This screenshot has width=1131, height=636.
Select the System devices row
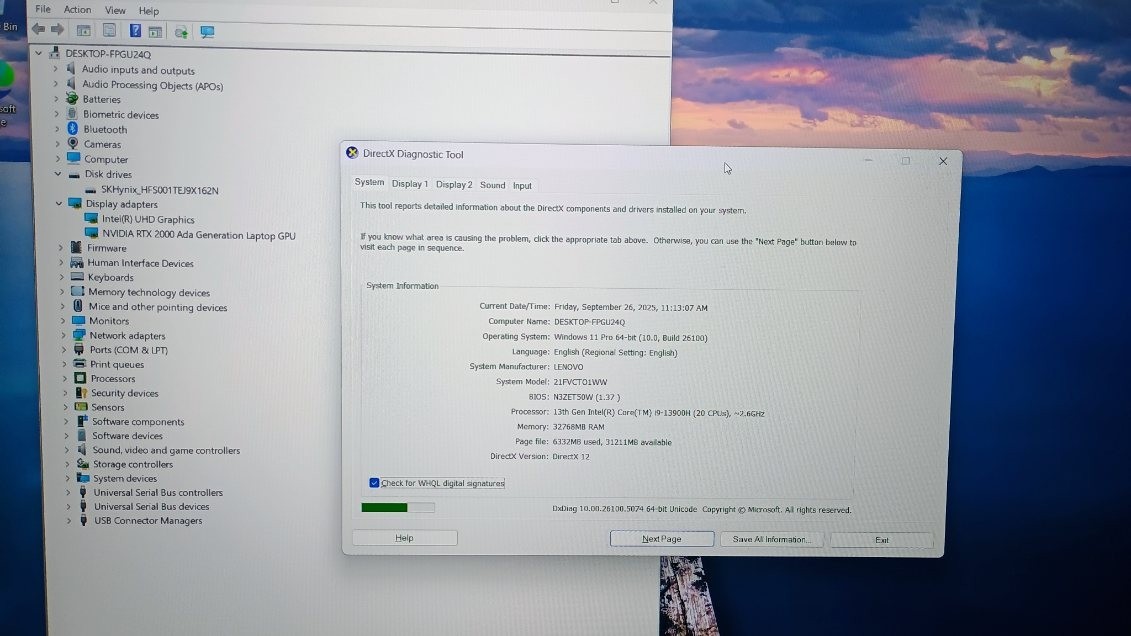point(124,478)
